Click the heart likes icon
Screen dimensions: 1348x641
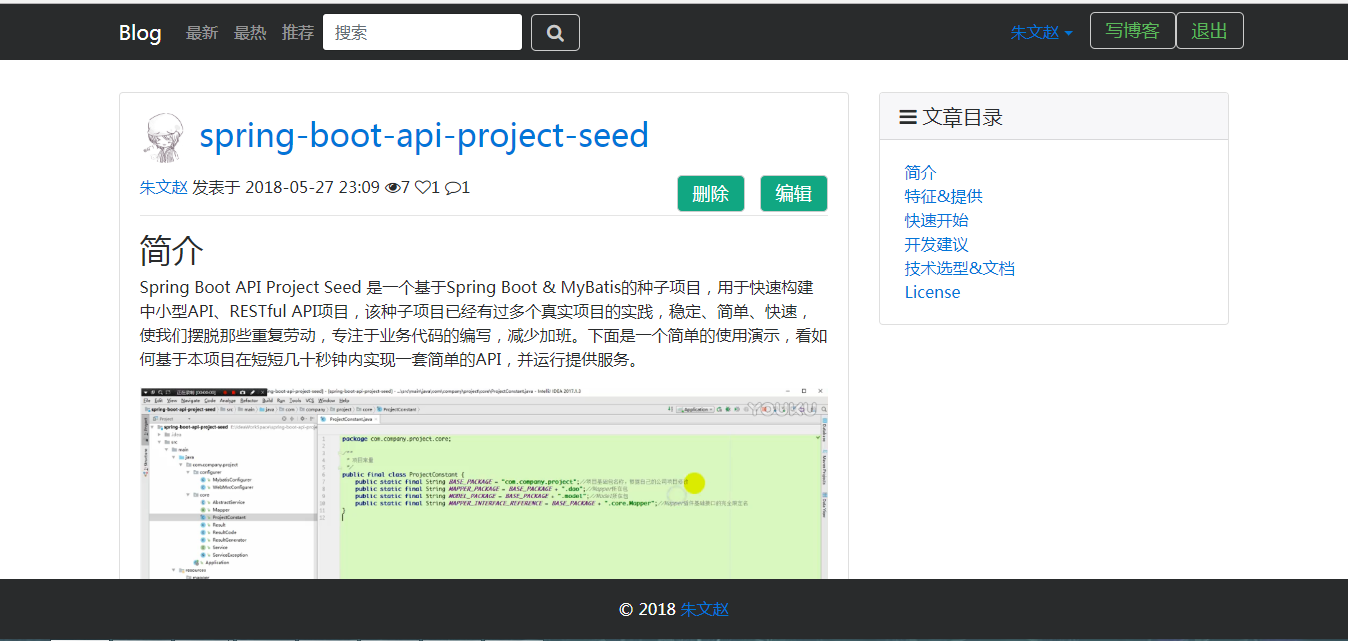coord(423,187)
